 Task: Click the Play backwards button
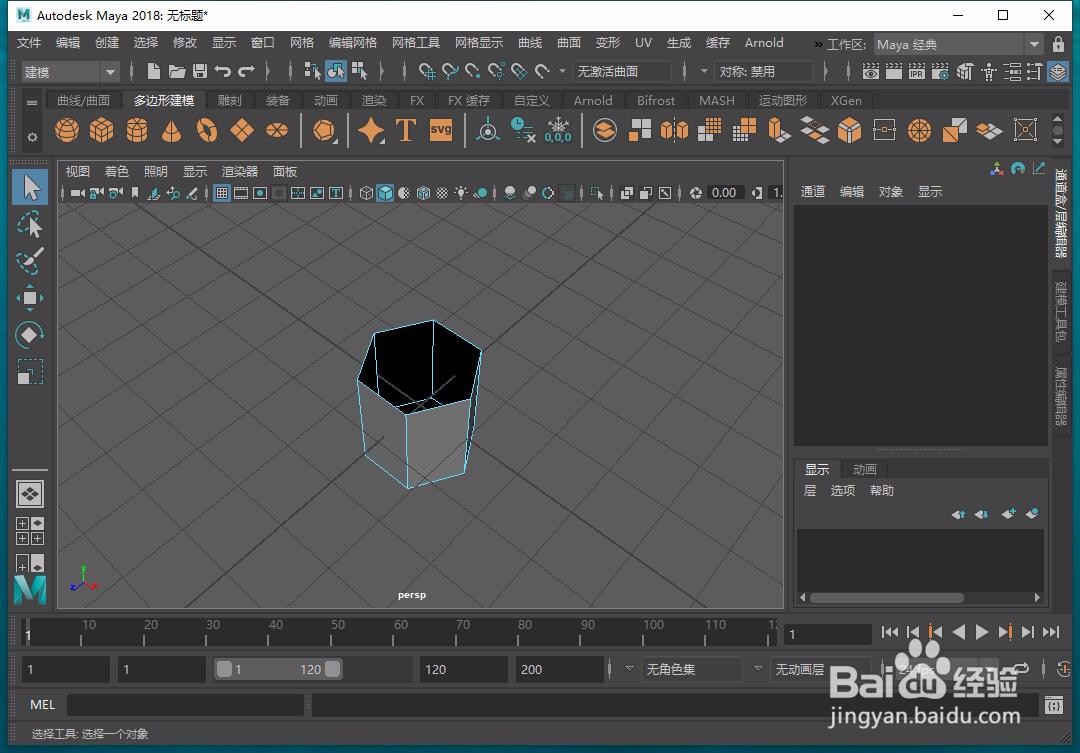[x=958, y=632]
